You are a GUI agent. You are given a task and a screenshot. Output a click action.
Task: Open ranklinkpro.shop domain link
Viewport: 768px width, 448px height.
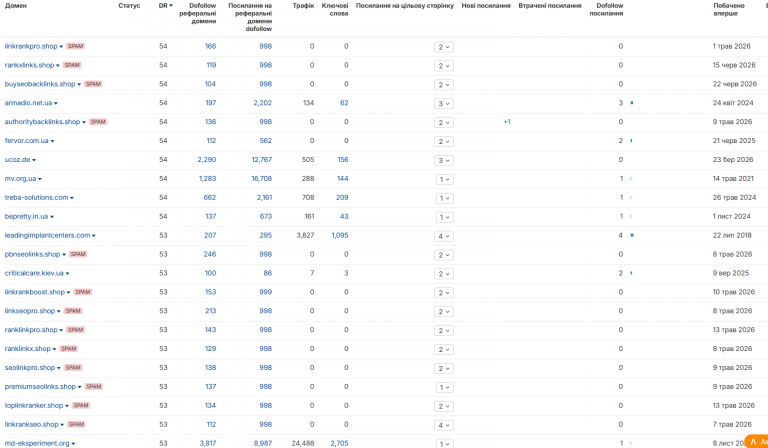point(31,330)
